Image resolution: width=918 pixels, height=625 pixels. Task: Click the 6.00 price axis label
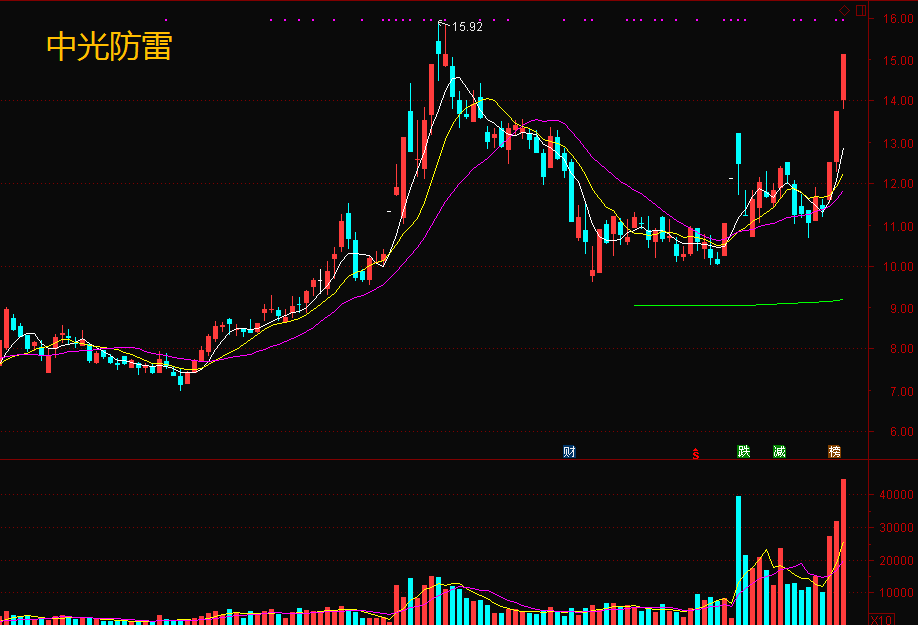click(896, 432)
